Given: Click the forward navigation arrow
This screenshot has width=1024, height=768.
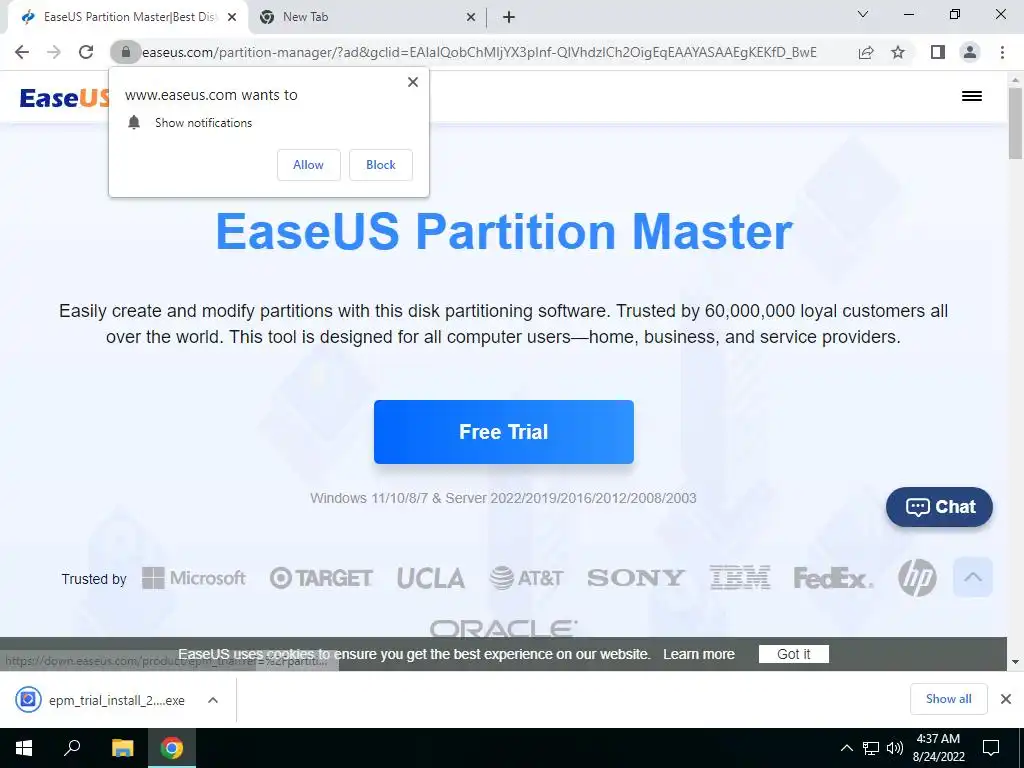Looking at the screenshot, I should [x=54, y=52].
